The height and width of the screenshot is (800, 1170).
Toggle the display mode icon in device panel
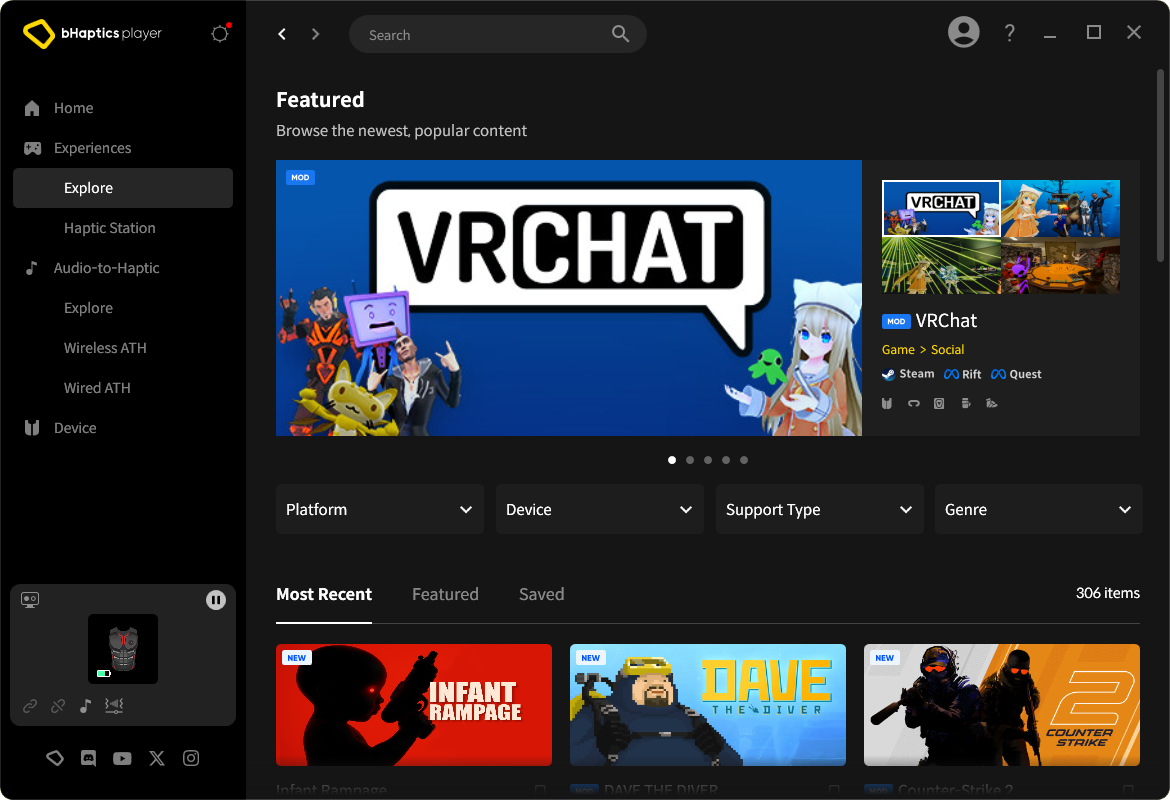coord(30,600)
